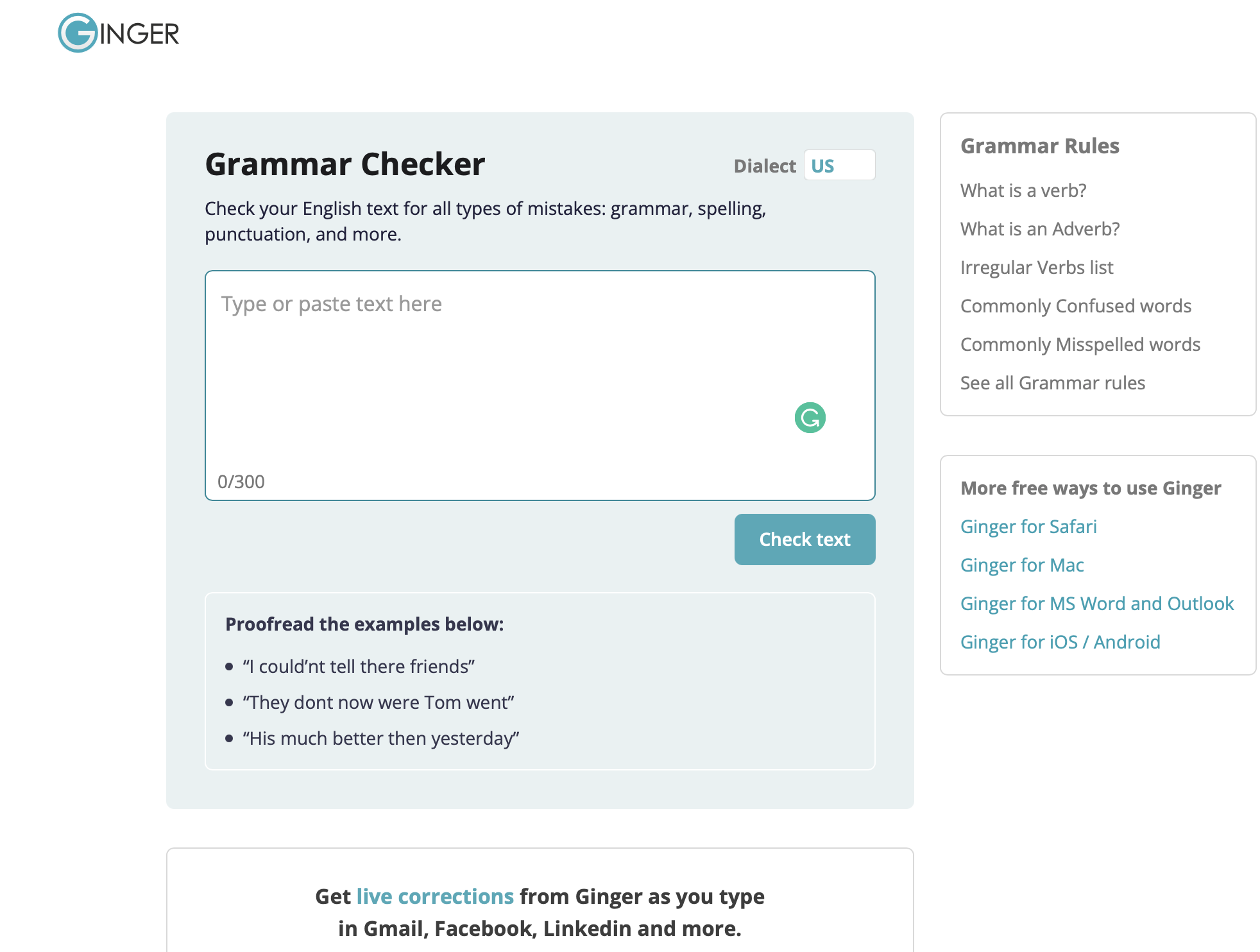Screen dimensions: 1260x952
Task: Open Commonly Misspelled words link
Action: 1080,344
